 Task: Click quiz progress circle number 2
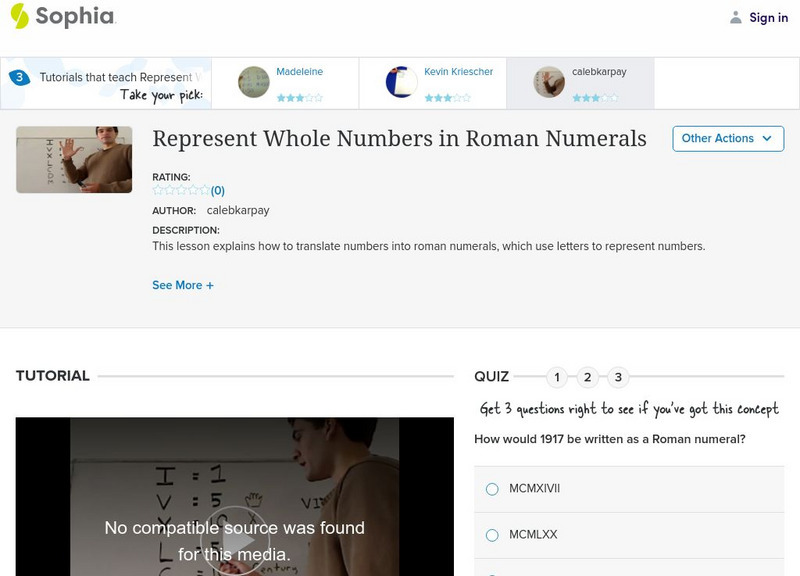588,377
